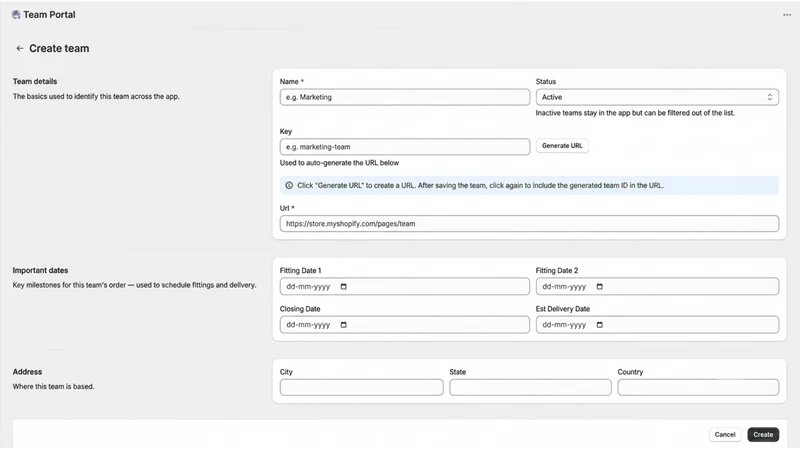Click the 'Address' section heading
The width and height of the screenshot is (800, 450).
pyautogui.click(x=27, y=372)
